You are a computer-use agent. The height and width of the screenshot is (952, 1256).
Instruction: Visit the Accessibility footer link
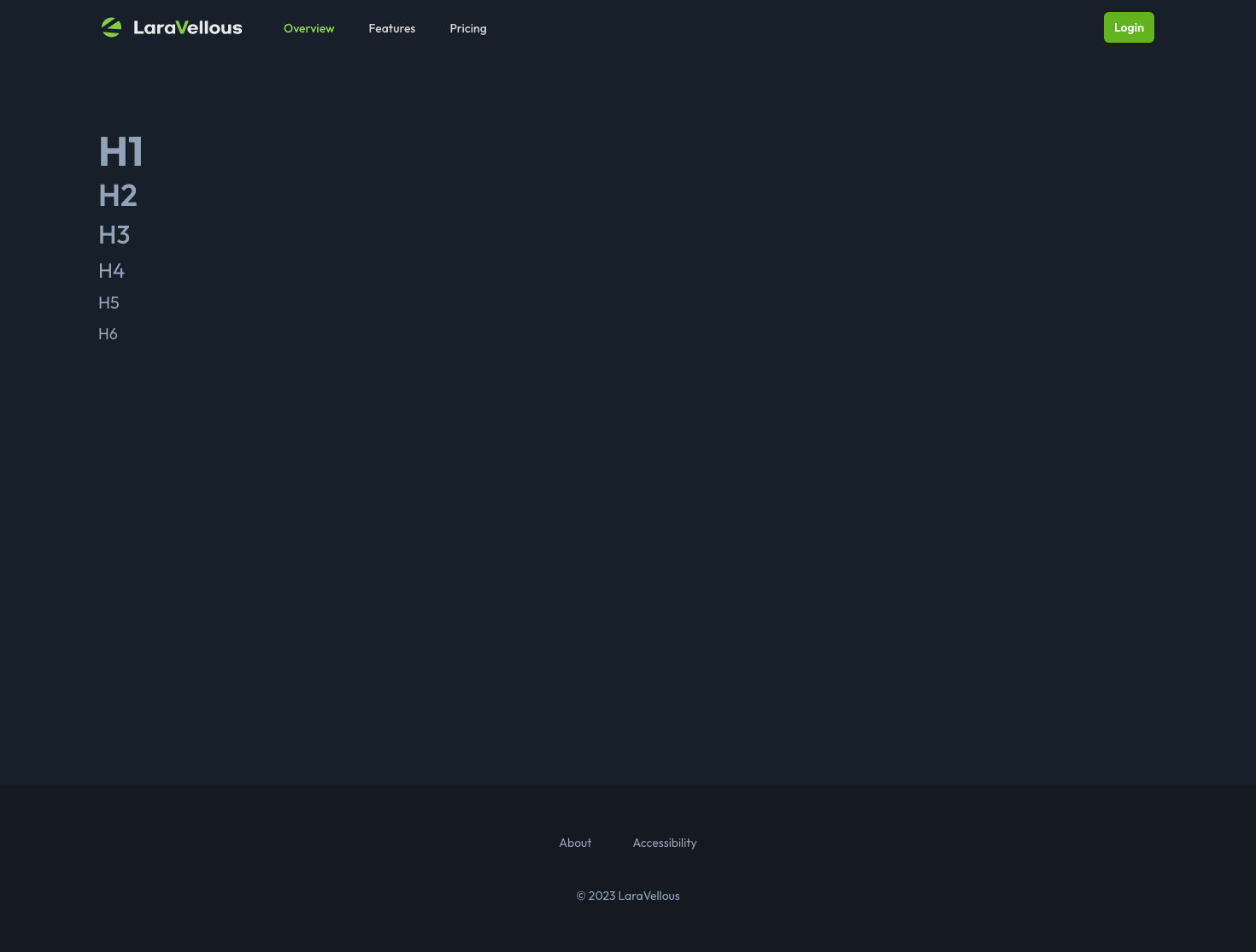pos(664,843)
